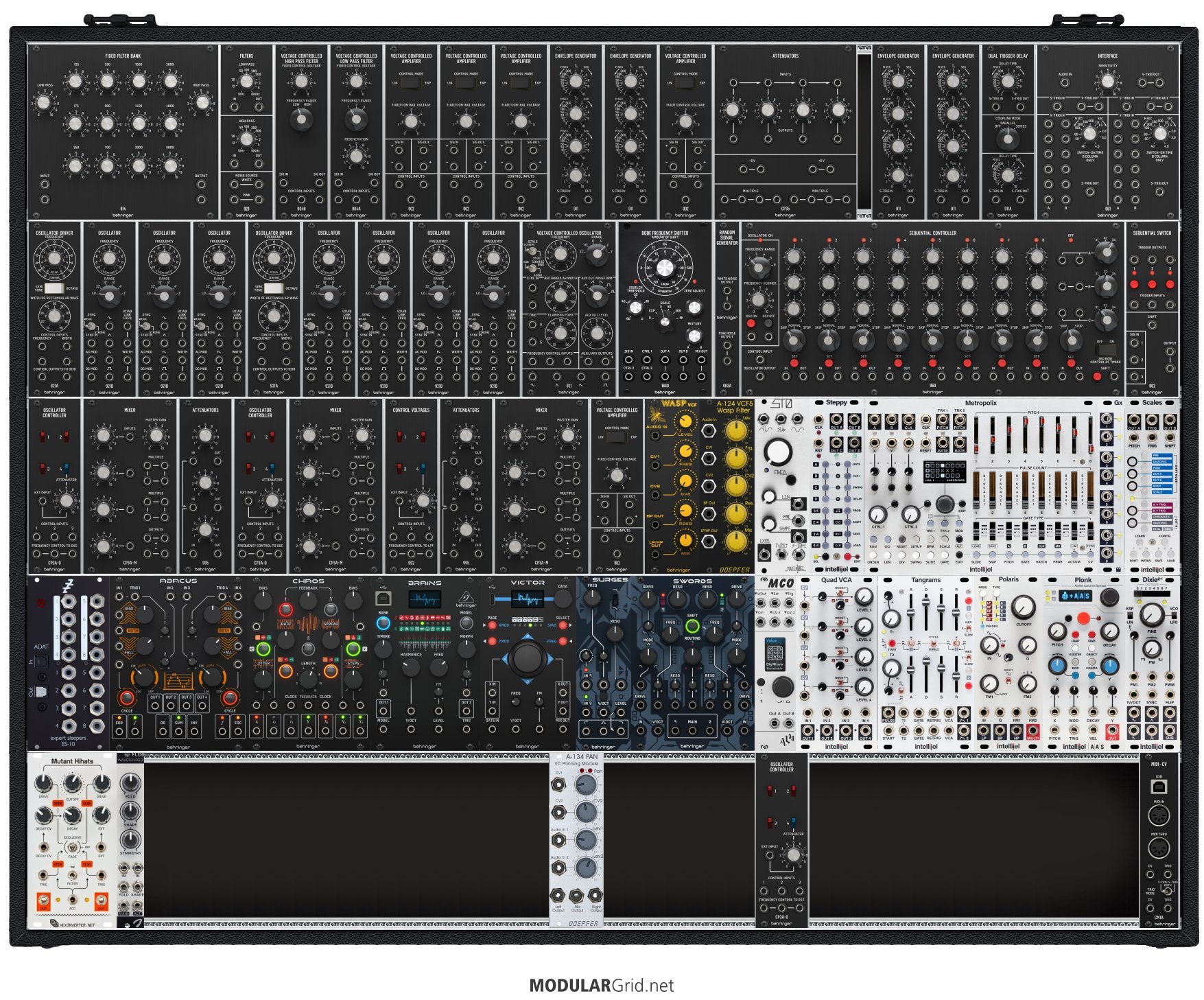Click 'A-124 VCF5 Wasp Filter' title text
Viewport: 1204px width, 1000px height.
[x=735, y=407]
